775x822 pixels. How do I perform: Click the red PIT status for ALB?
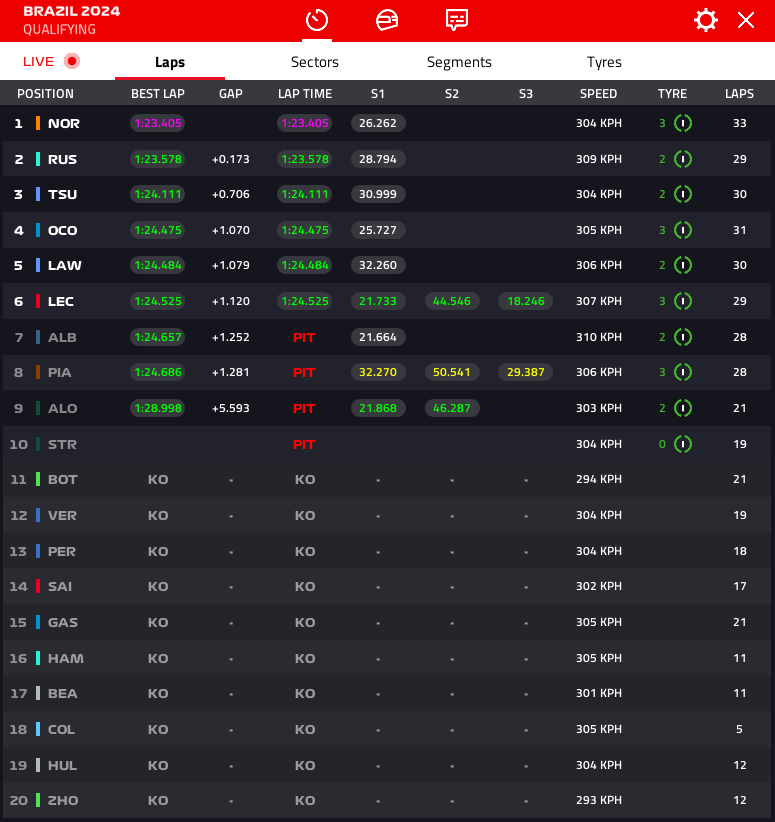304,337
